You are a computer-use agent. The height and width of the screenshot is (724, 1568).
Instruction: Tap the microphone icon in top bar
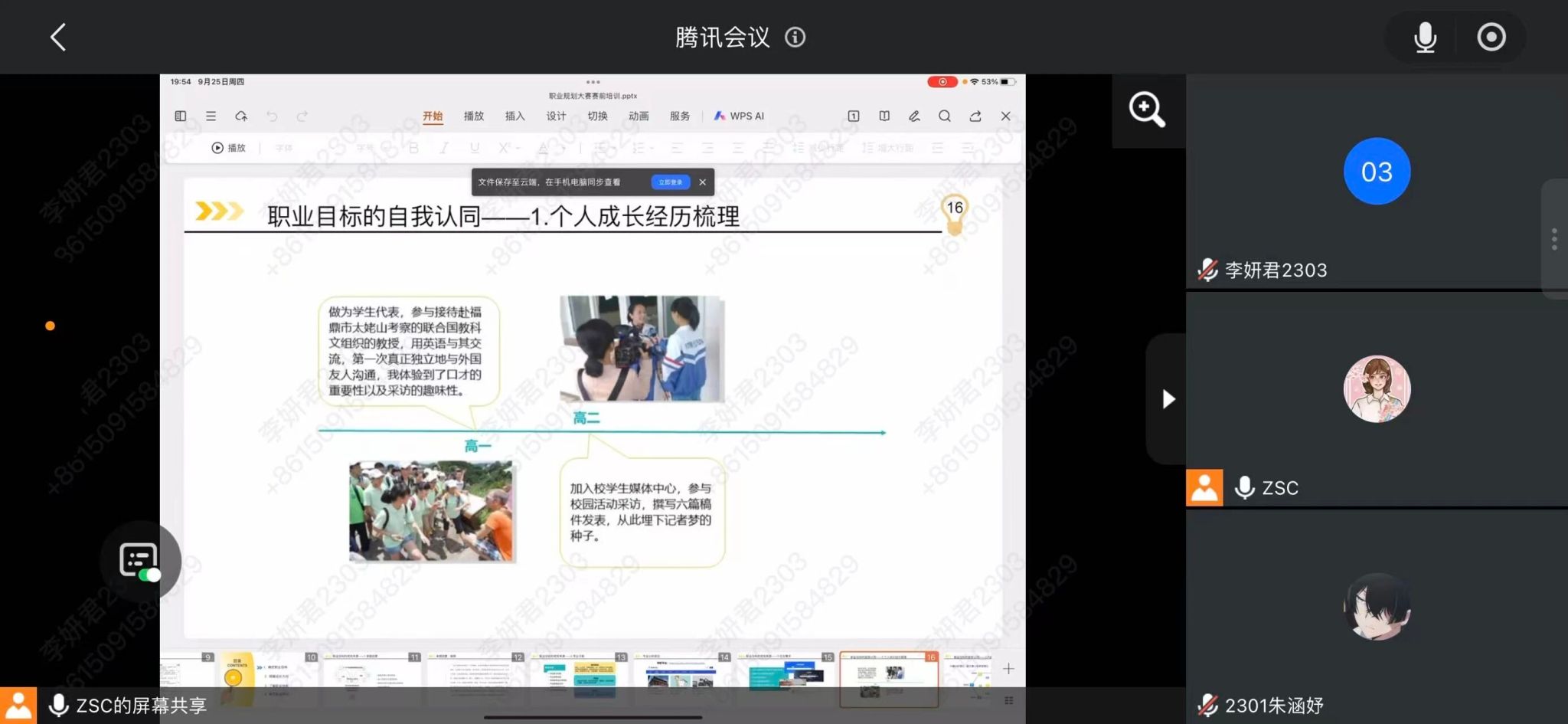coord(1425,37)
